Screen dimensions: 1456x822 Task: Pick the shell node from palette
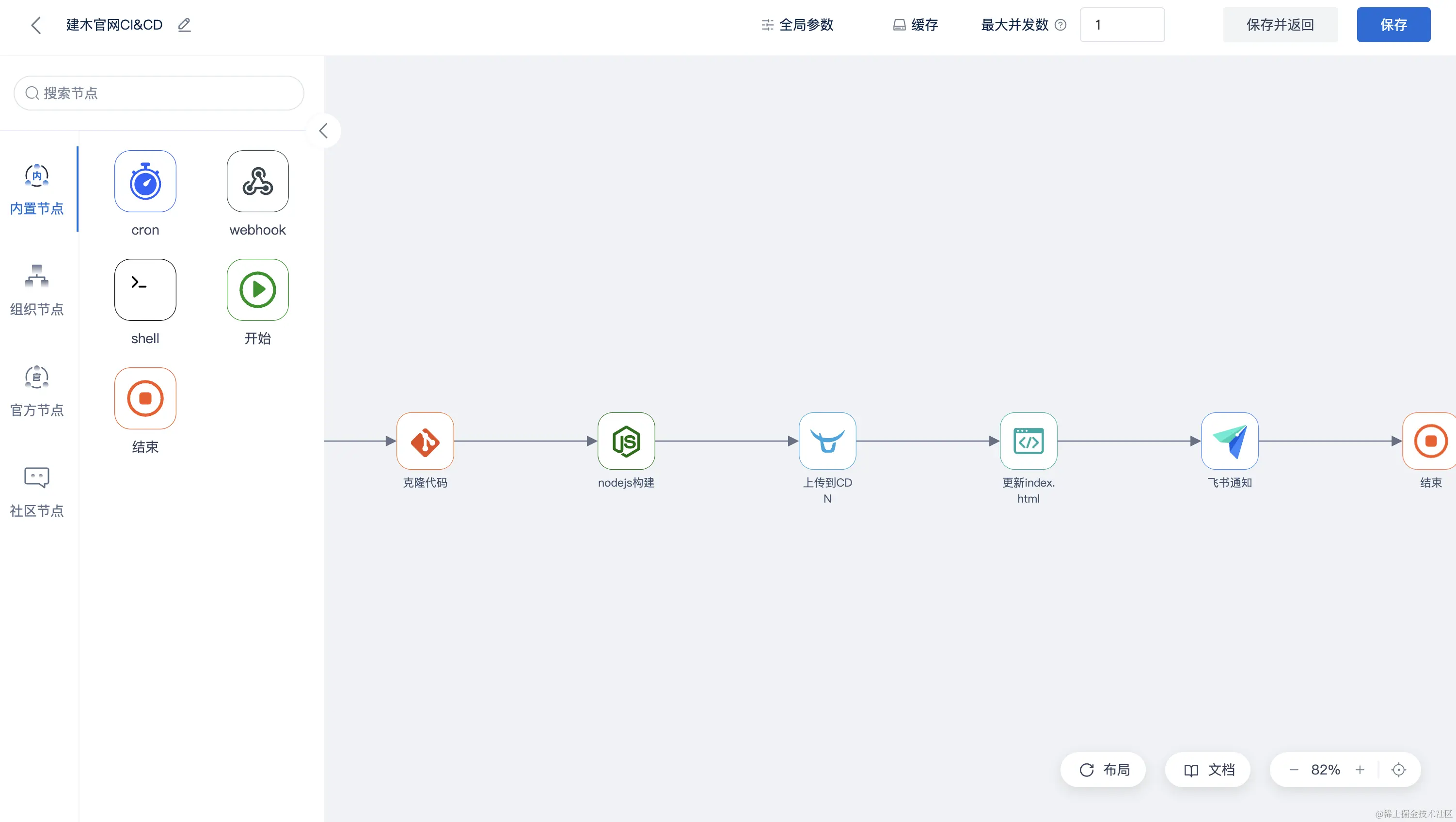point(145,289)
